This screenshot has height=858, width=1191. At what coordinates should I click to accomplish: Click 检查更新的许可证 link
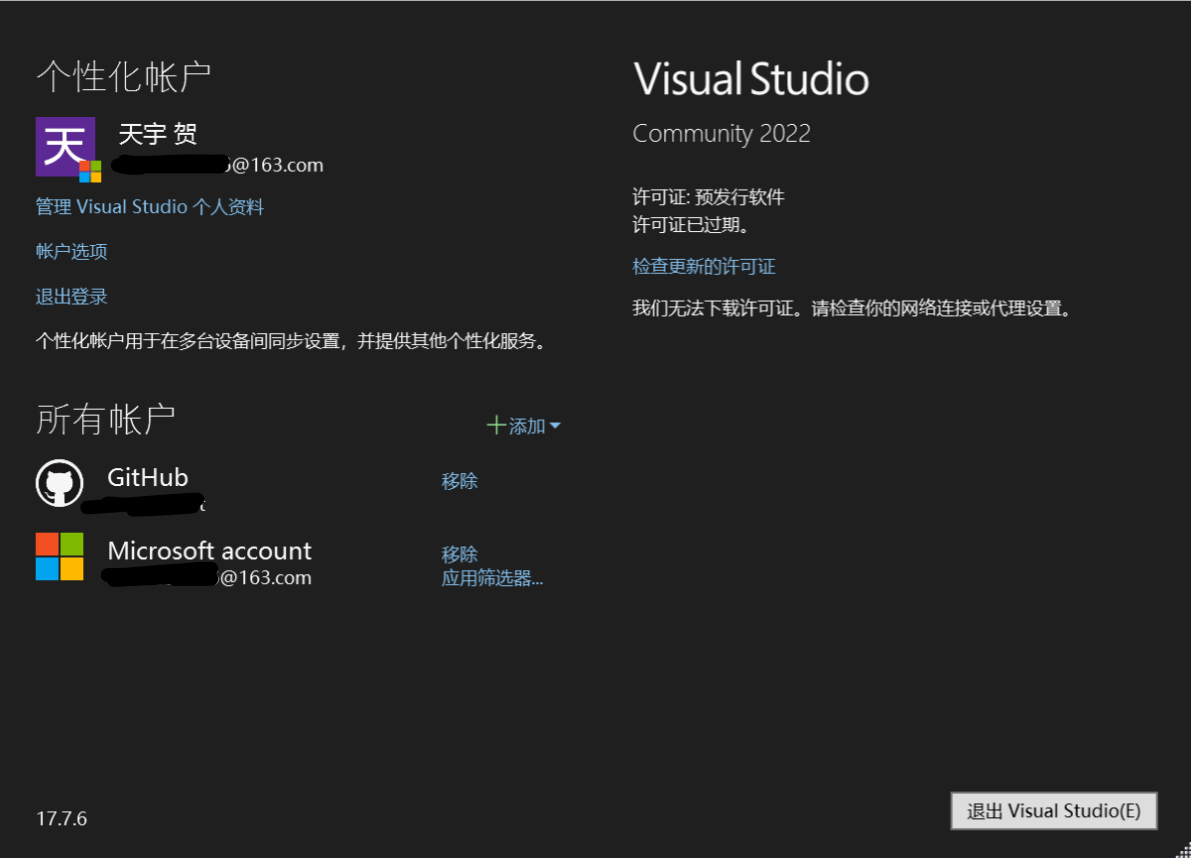click(704, 267)
